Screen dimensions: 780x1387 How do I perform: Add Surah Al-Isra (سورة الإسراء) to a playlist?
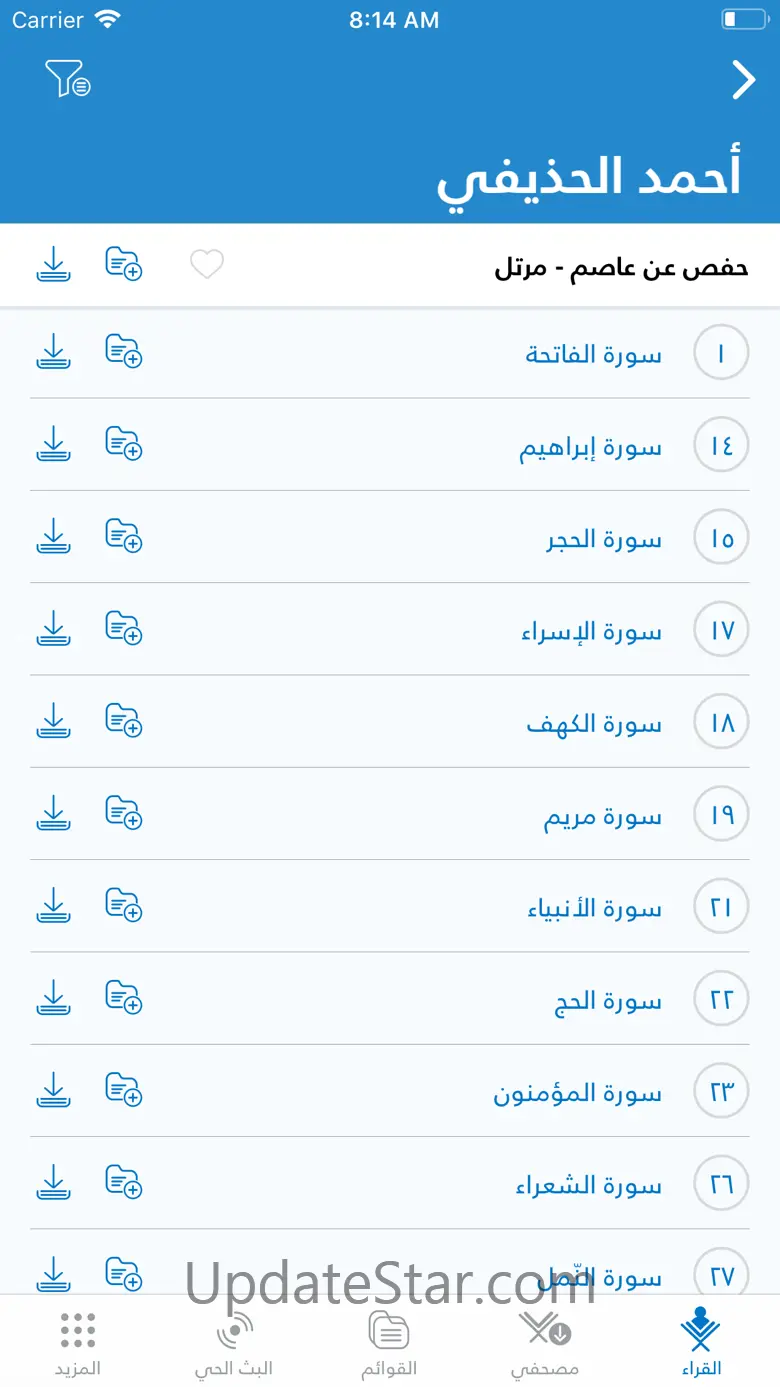tap(124, 629)
